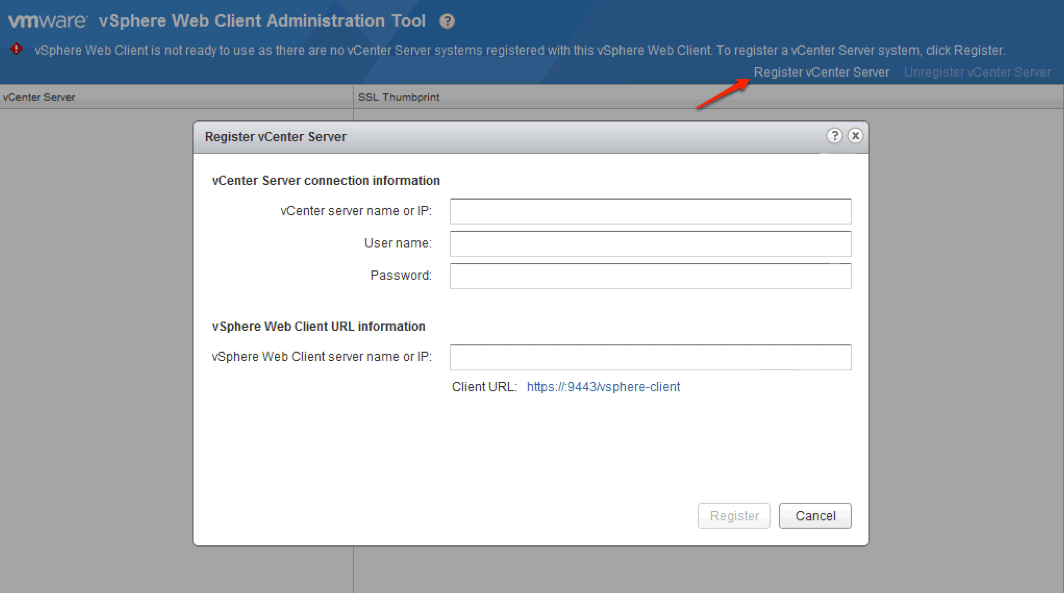Click the 'User name:' label
The width and height of the screenshot is (1064, 593).
[398, 243]
